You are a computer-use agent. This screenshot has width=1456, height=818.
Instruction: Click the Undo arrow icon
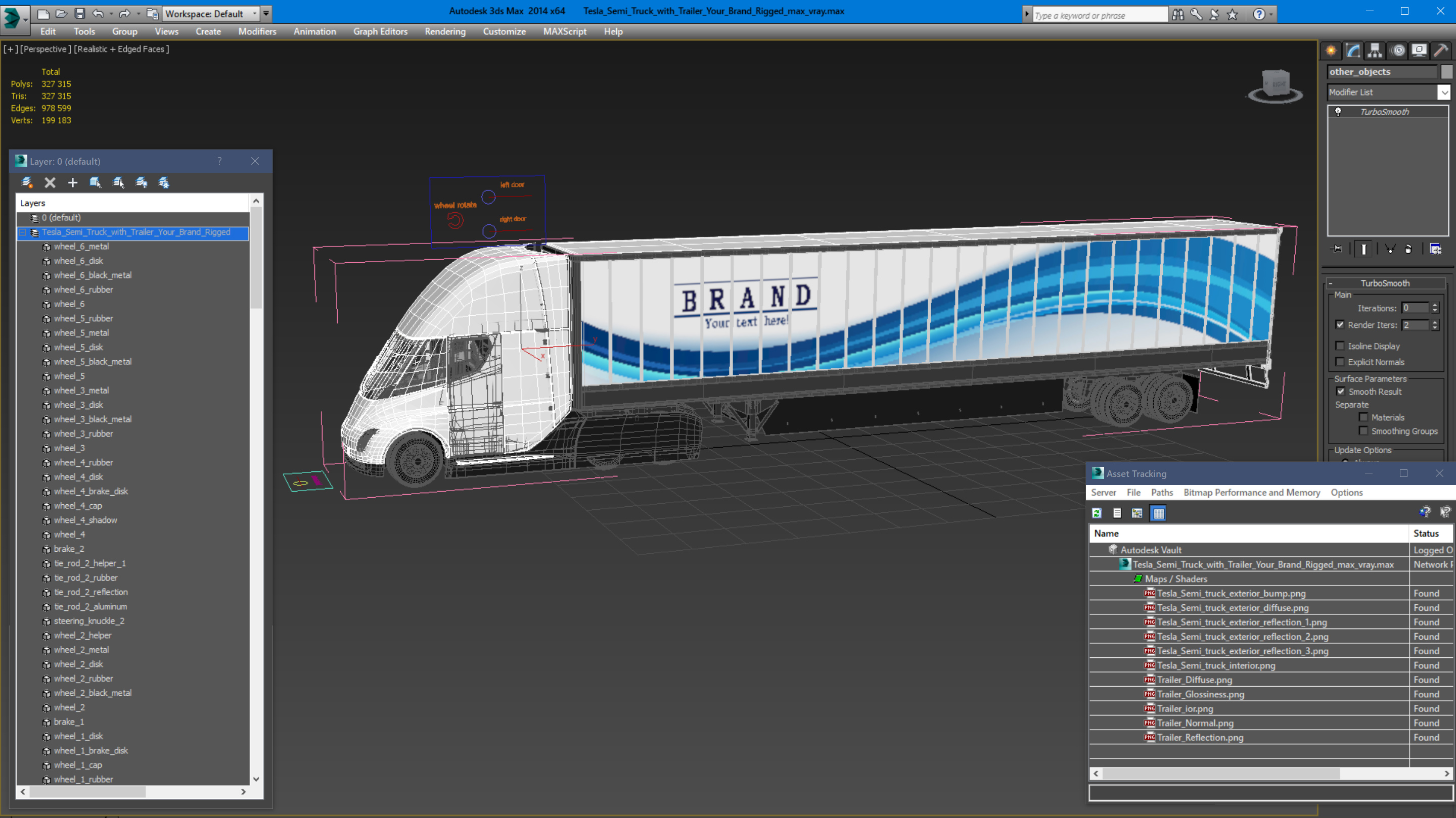click(98, 13)
